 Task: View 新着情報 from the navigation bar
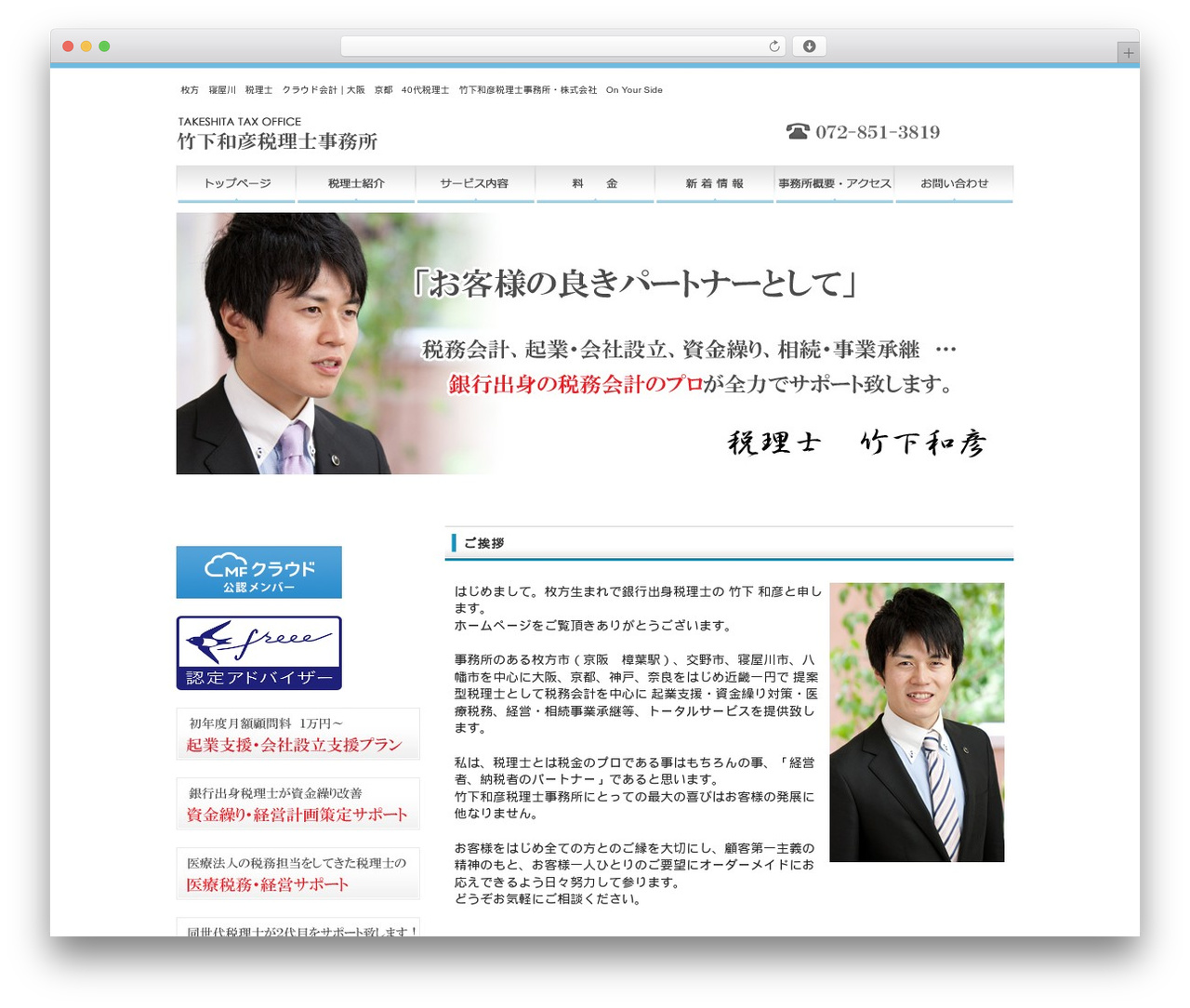715,184
